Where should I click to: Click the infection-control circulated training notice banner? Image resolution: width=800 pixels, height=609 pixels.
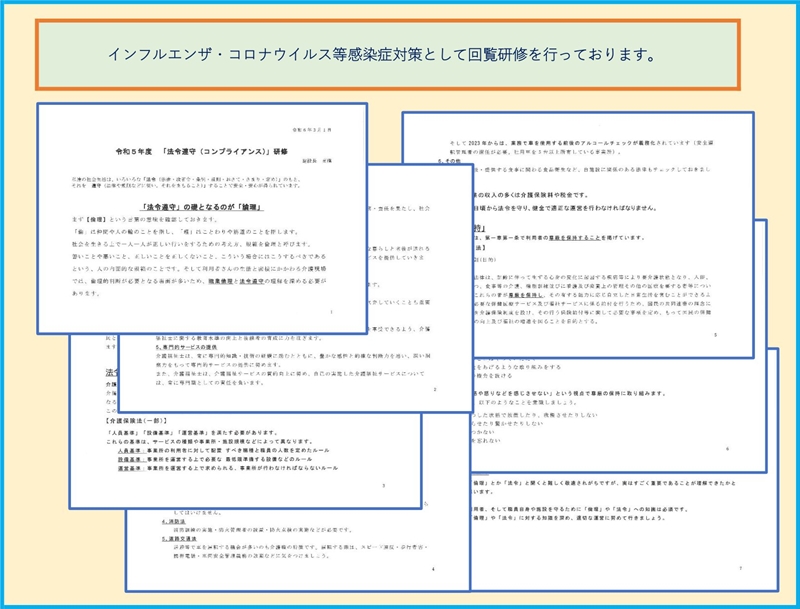tap(388, 55)
